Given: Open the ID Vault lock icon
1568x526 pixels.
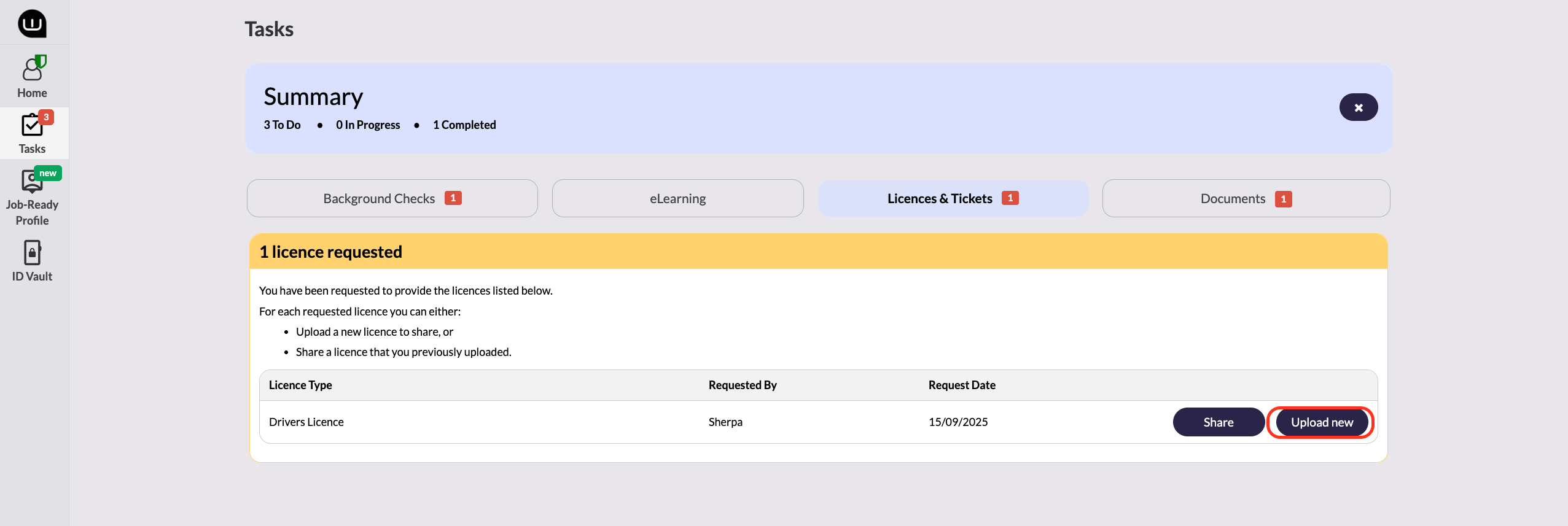Looking at the screenshot, I should (x=32, y=252).
